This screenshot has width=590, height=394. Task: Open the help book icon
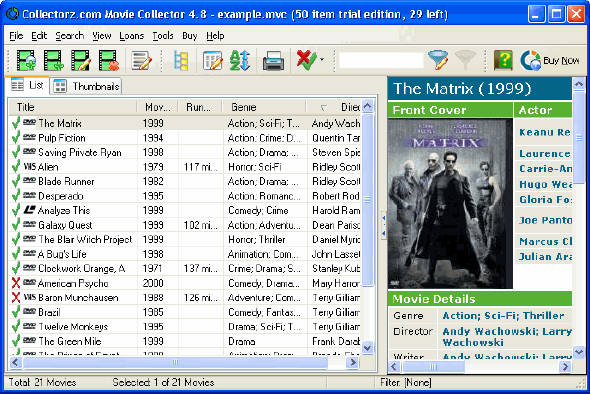coord(503,60)
